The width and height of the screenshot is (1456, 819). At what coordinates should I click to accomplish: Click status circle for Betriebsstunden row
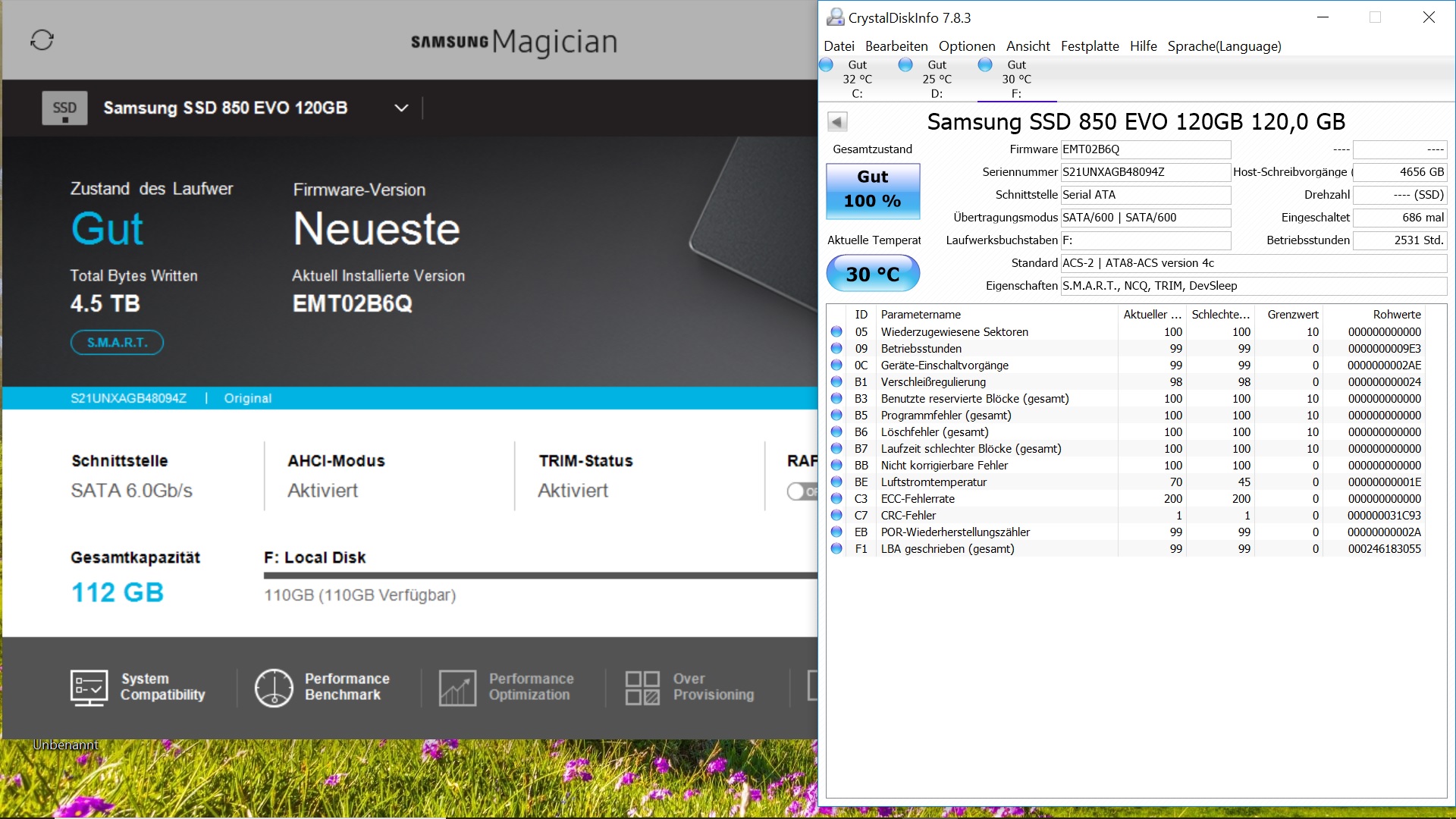[x=836, y=348]
